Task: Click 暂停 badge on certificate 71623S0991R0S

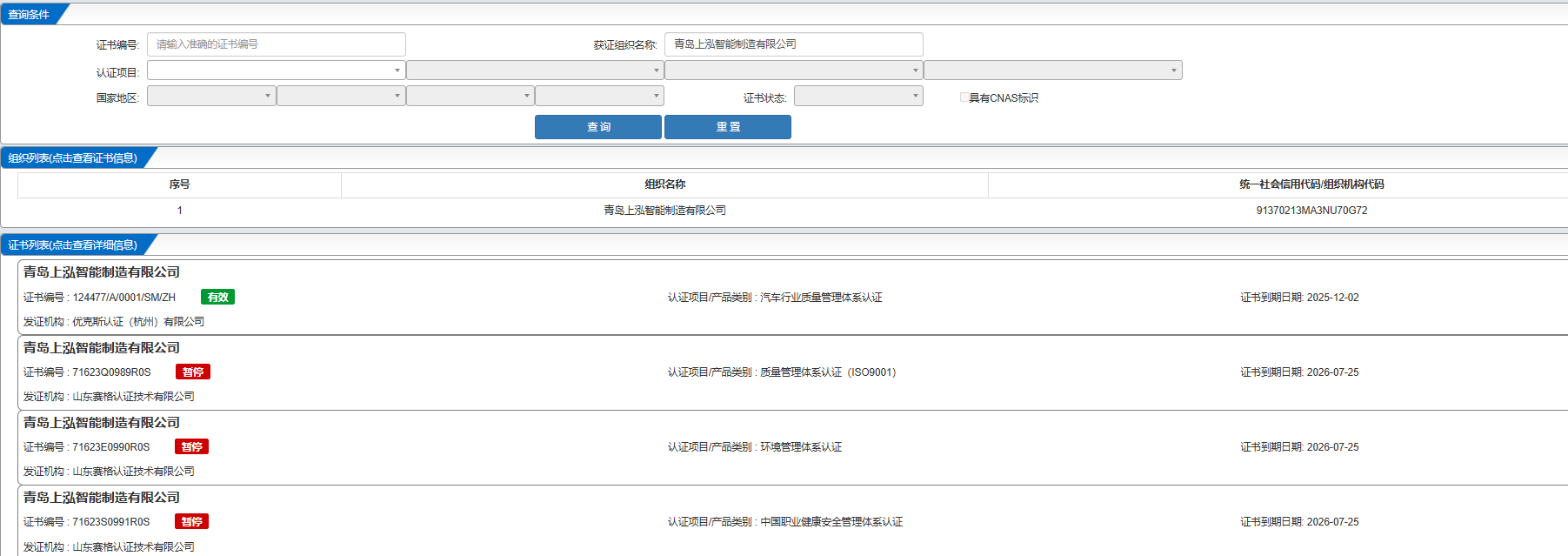Action: point(192,522)
